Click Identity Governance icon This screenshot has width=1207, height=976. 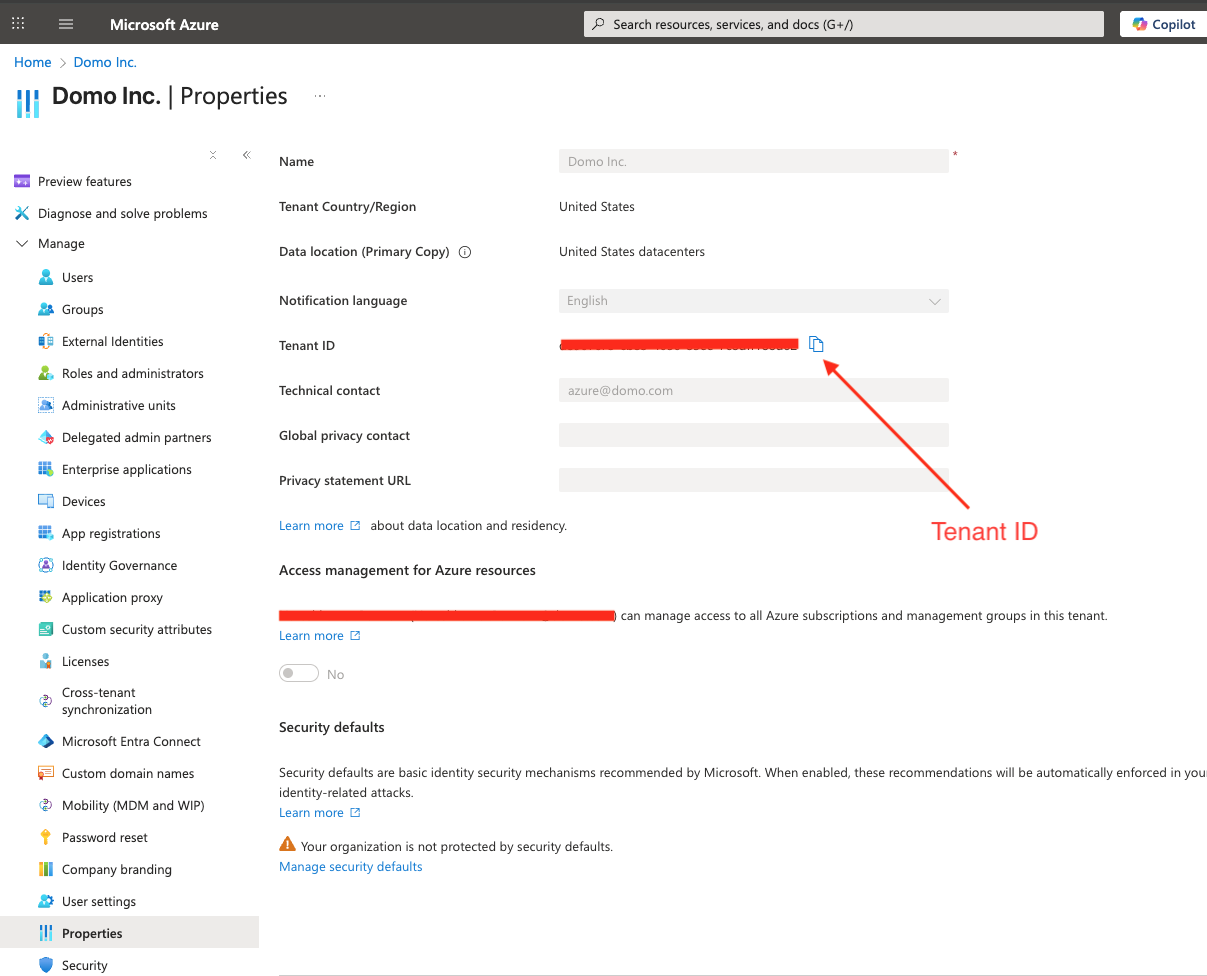46,565
